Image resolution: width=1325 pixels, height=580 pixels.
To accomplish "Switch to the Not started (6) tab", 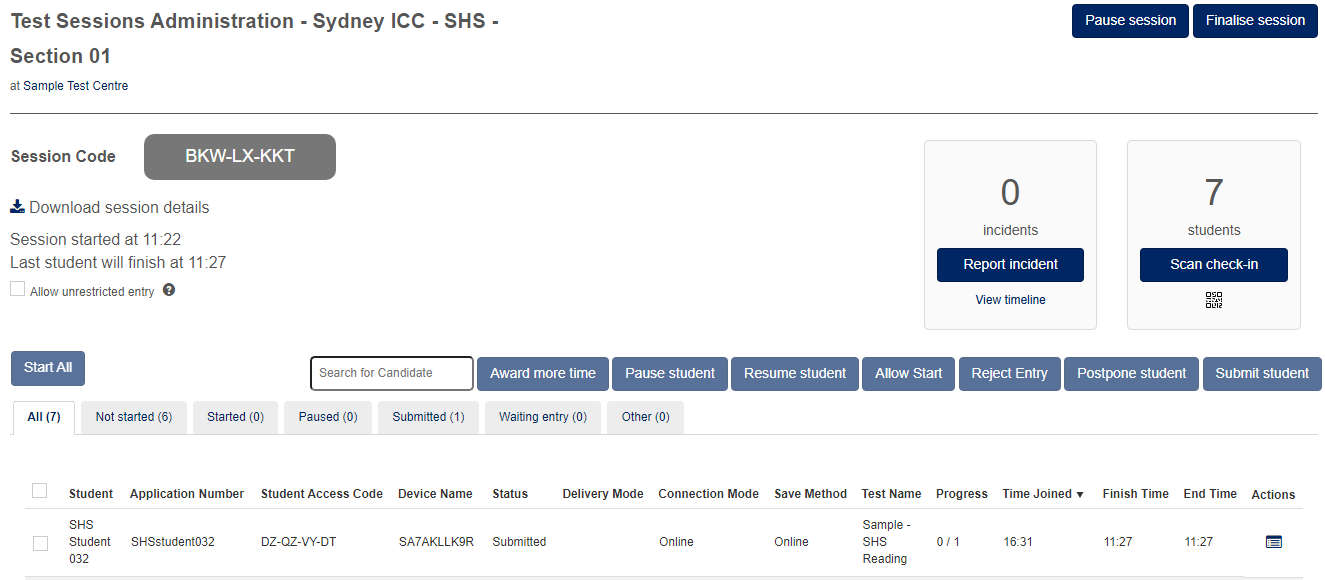I will click(134, 417).
